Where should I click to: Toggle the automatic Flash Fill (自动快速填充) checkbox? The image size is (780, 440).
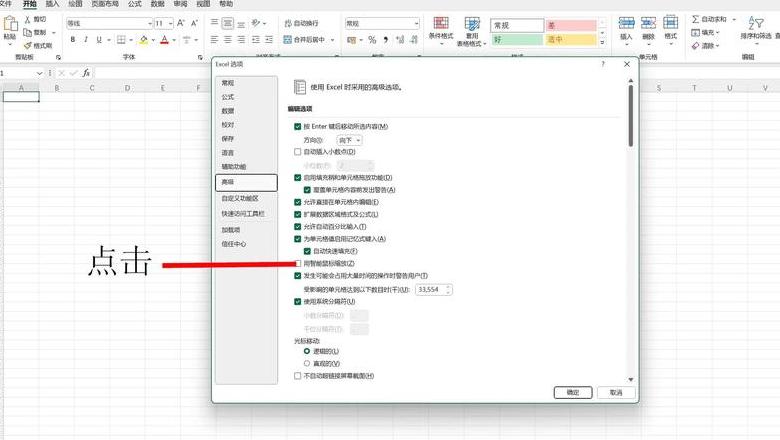tap(307, 251)
